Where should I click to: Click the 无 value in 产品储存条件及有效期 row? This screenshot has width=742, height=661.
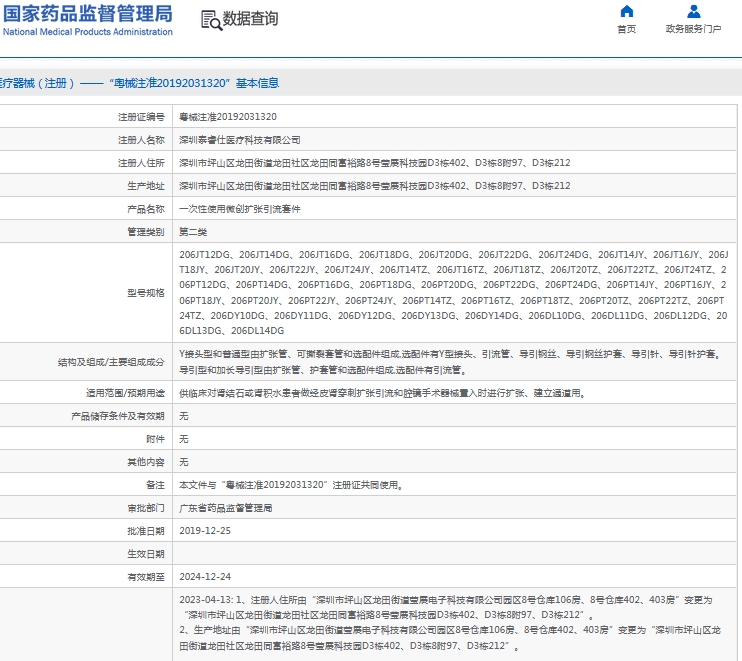184,416
